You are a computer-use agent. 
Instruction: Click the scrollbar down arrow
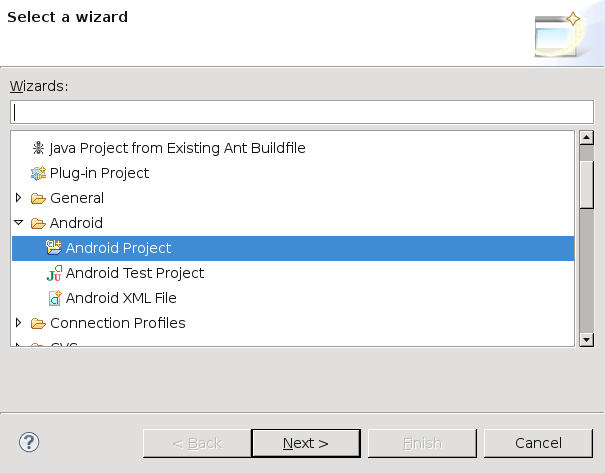point(586,340)
